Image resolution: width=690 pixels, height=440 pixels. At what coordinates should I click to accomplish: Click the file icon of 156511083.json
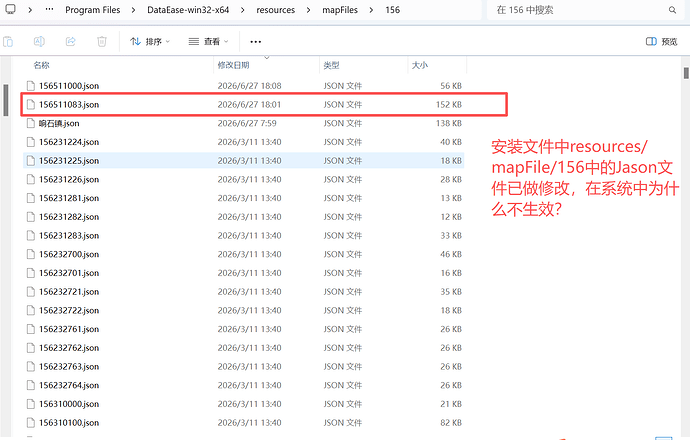pos(30,104)
